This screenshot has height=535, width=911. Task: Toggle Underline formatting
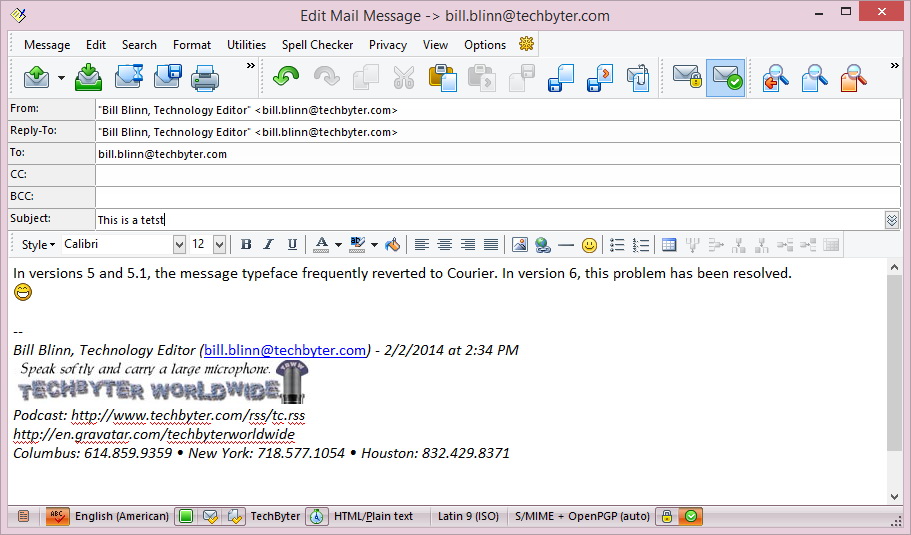coord(292,245)
